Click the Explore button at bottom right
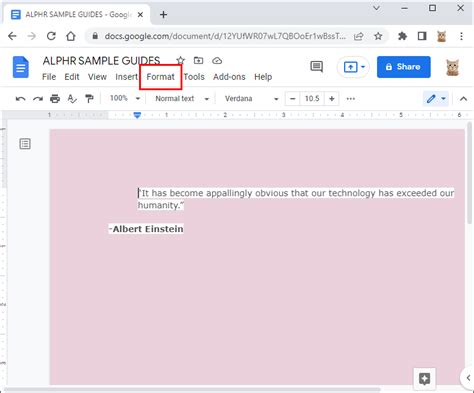Screen dimensions: 474x393 (424, 379)
